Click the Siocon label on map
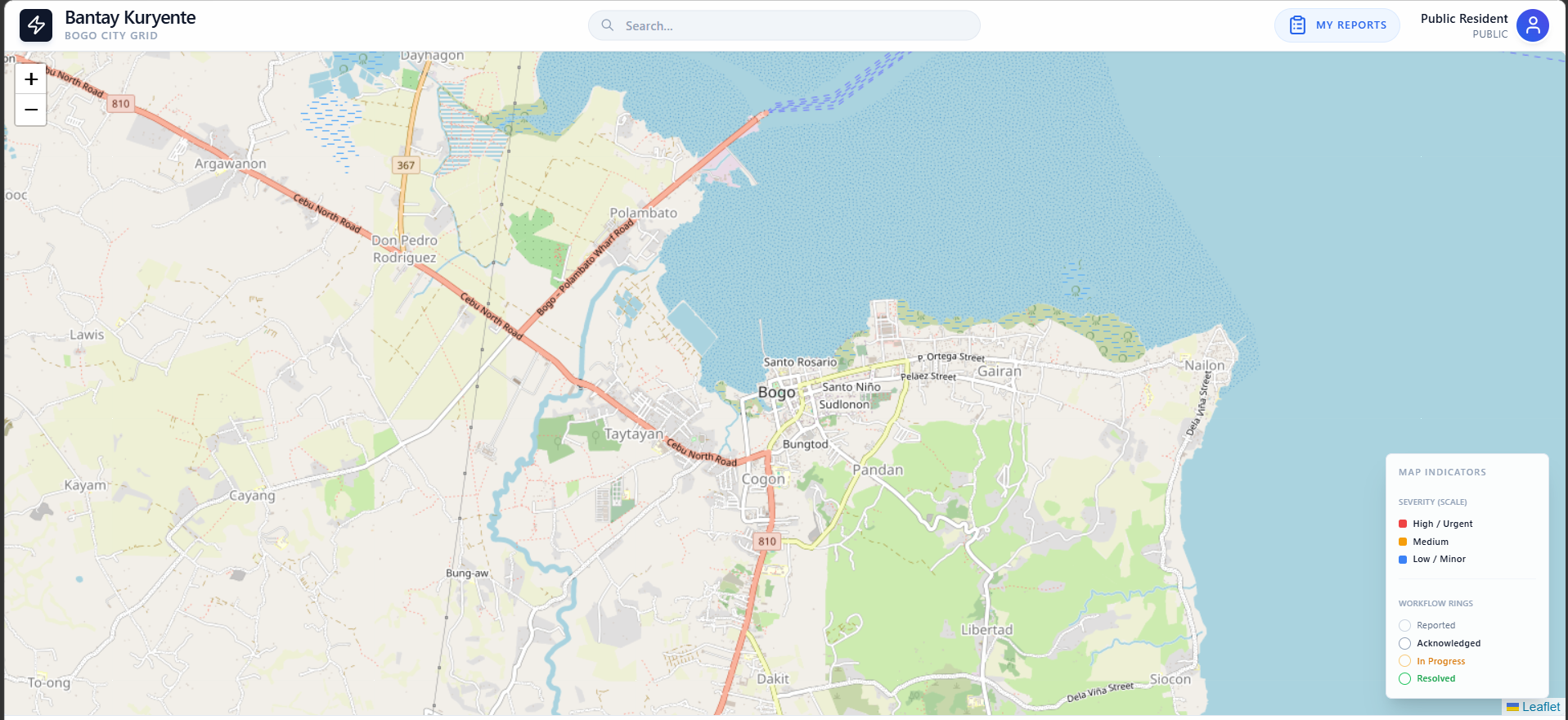This screenshot has width=1568, height=720. [1170, 679]
